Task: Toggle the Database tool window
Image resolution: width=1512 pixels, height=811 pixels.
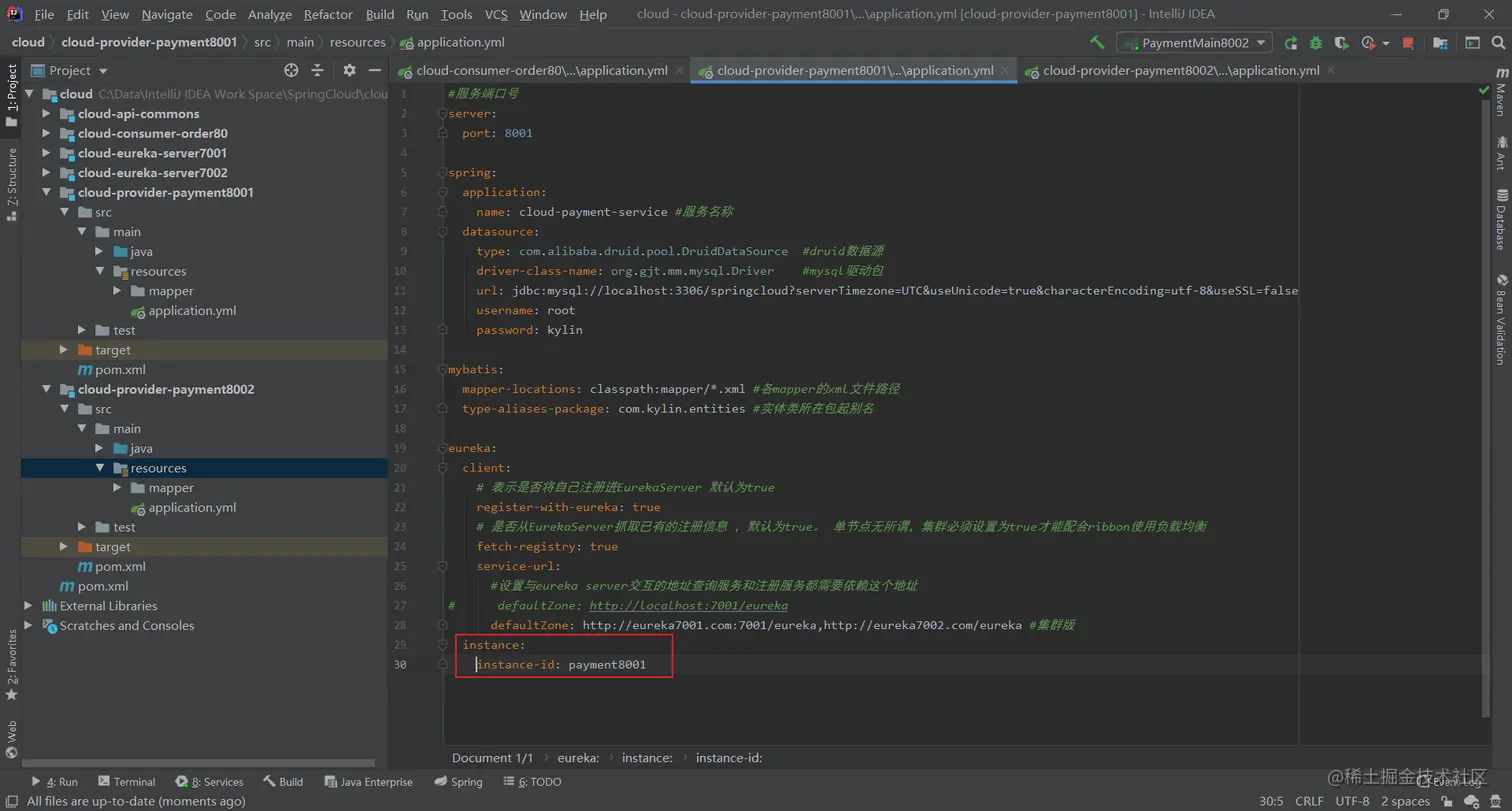Action: (x=1501, y=219)
